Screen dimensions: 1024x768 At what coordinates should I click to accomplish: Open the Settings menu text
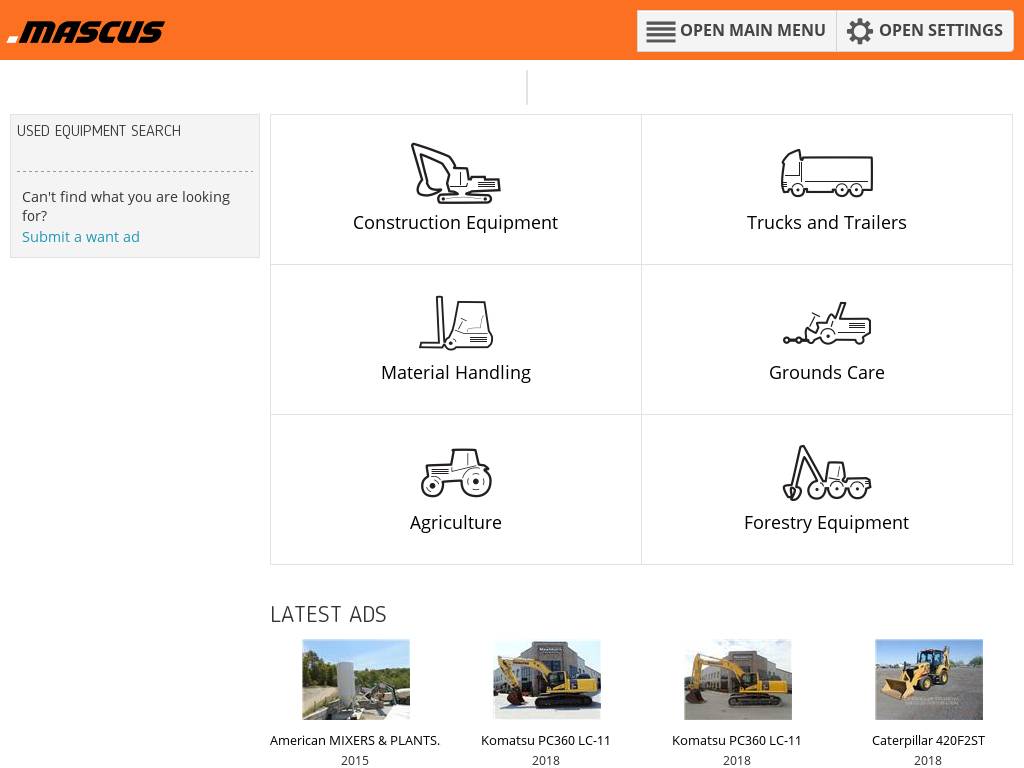(x=940, y=31)
